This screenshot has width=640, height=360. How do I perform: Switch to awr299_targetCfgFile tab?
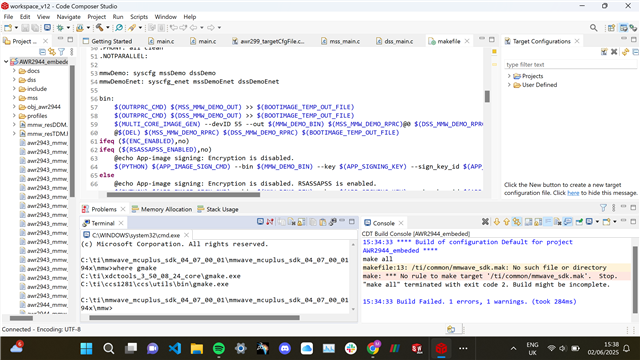coord(268,41)
